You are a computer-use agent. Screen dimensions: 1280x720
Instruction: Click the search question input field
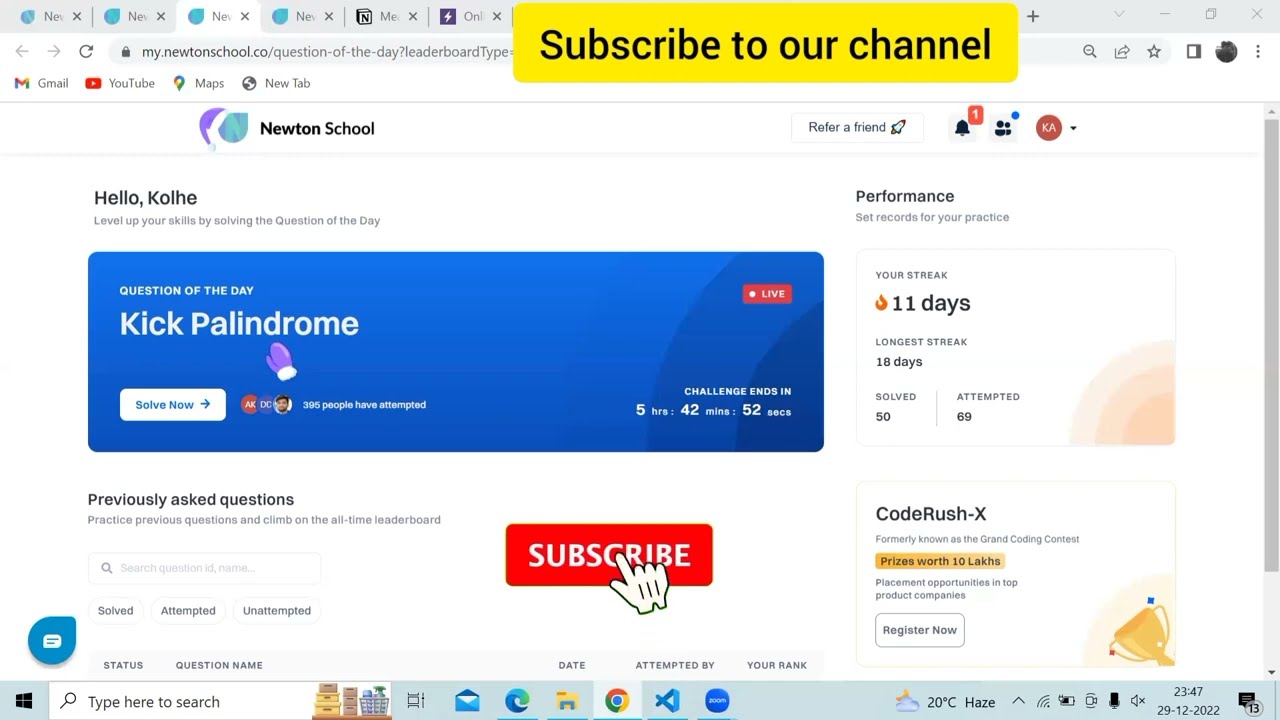click(204, 568)
